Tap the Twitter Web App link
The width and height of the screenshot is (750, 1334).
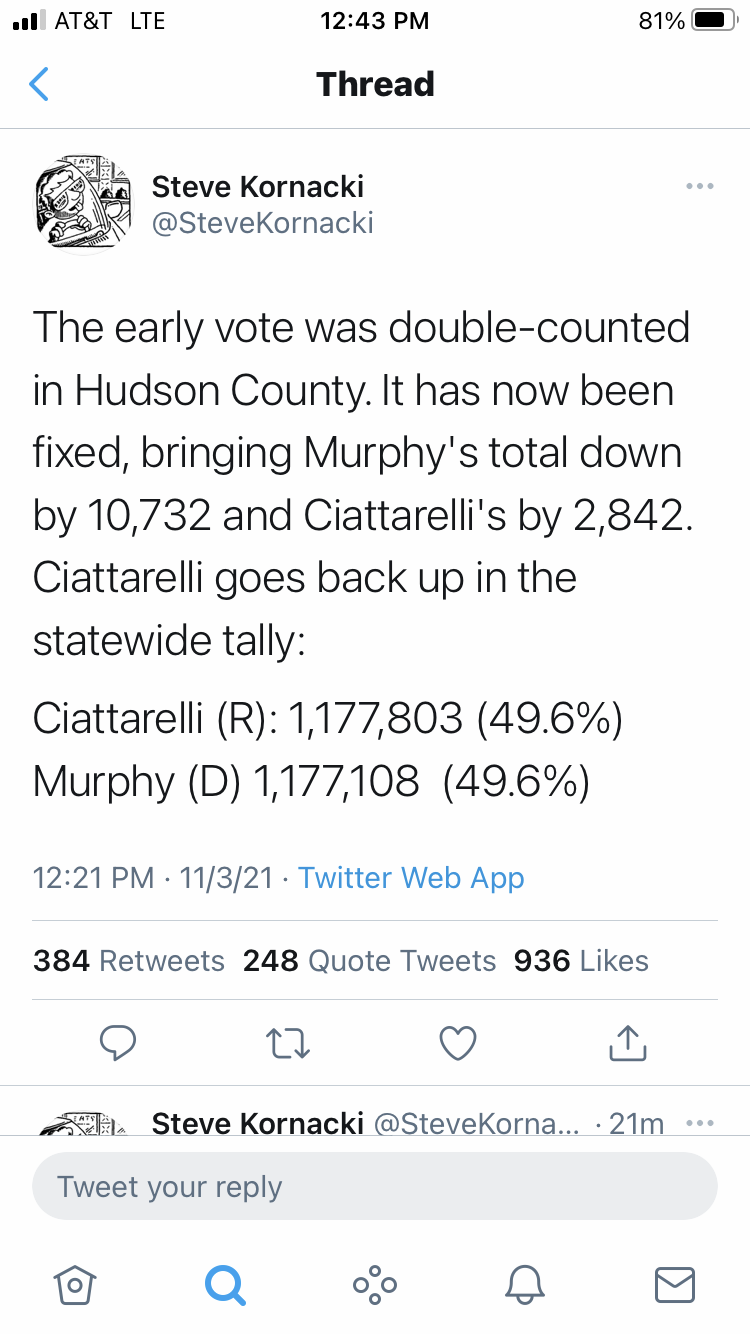point(411,878)
